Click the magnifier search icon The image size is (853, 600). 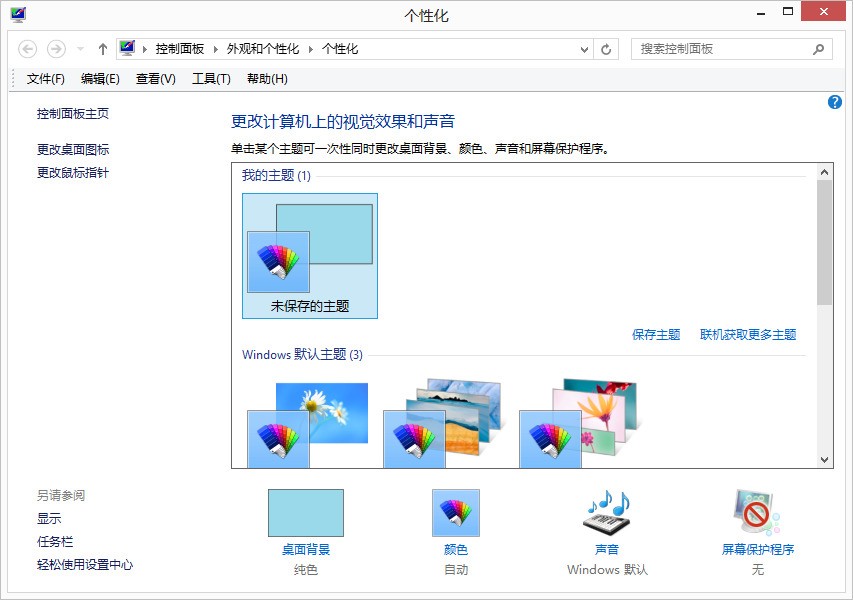click(818, 50)
